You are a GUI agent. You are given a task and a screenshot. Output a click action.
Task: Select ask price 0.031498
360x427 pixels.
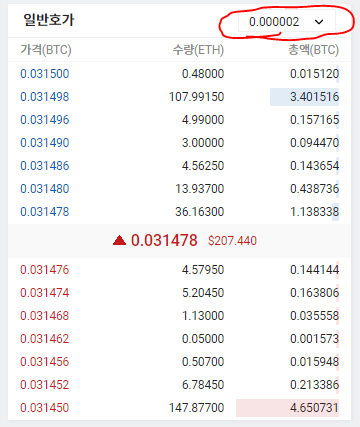point(45,97)
